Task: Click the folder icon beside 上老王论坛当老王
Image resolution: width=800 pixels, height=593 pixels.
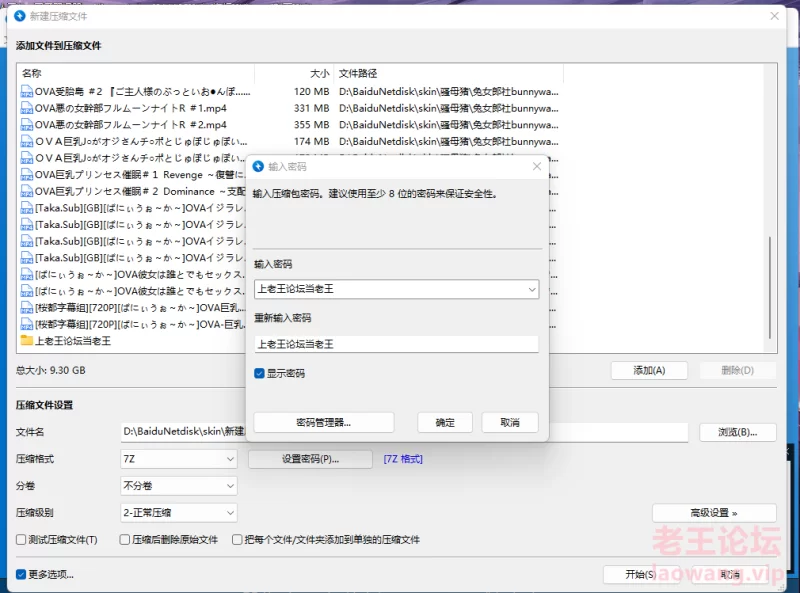Action: pyautogui.click(x=27, y=341)
